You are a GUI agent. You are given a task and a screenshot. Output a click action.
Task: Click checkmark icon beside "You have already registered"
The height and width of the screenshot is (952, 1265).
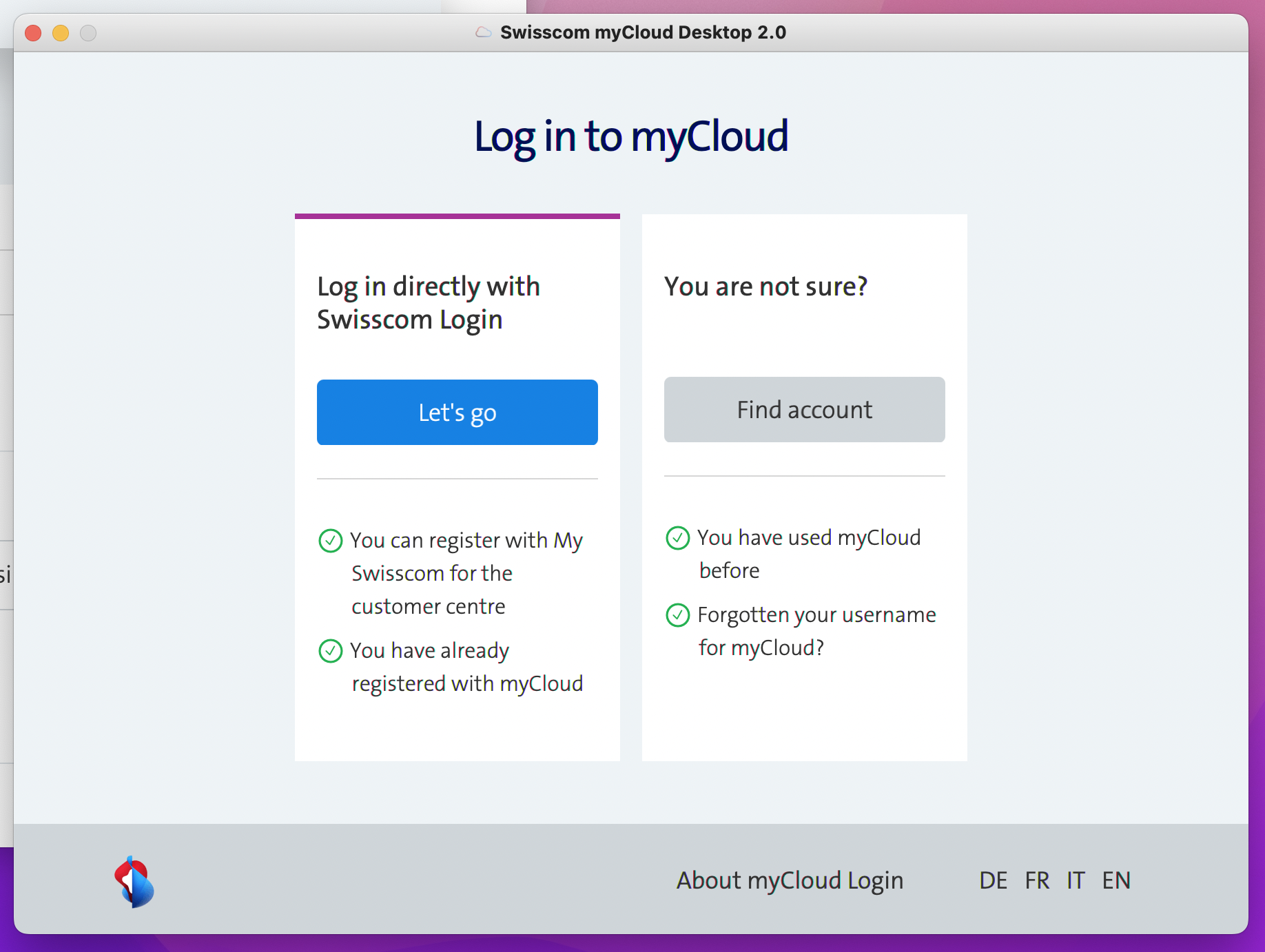click(x=331, y=651)
